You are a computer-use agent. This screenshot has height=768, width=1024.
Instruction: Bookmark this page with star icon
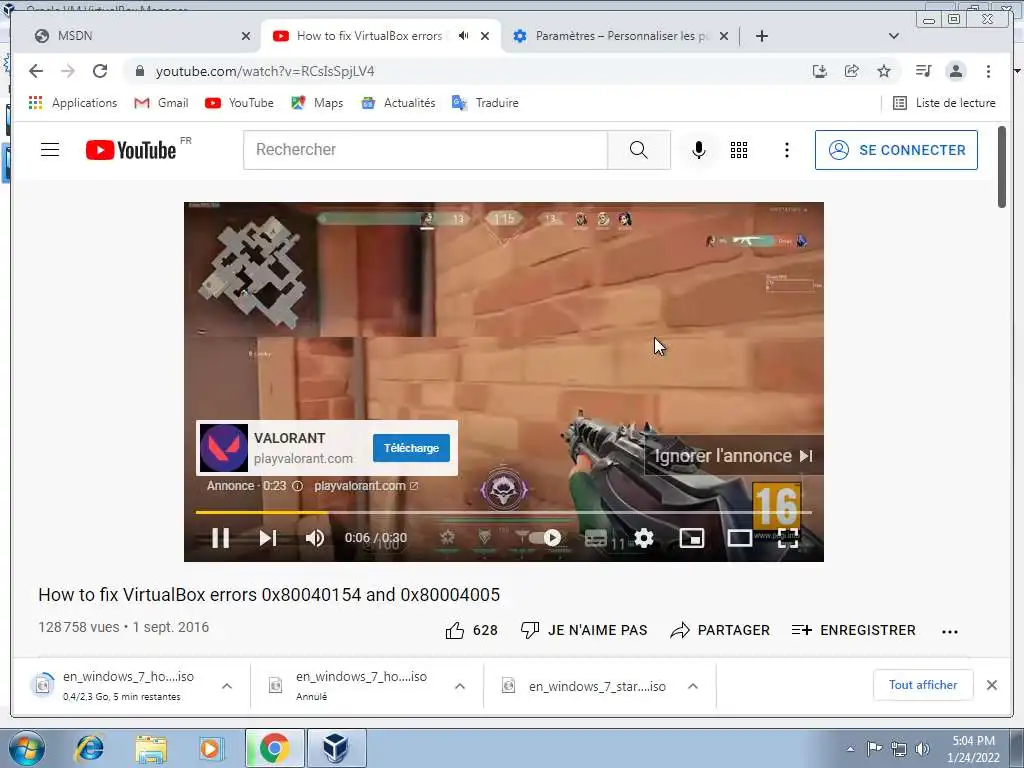[884, 71]
